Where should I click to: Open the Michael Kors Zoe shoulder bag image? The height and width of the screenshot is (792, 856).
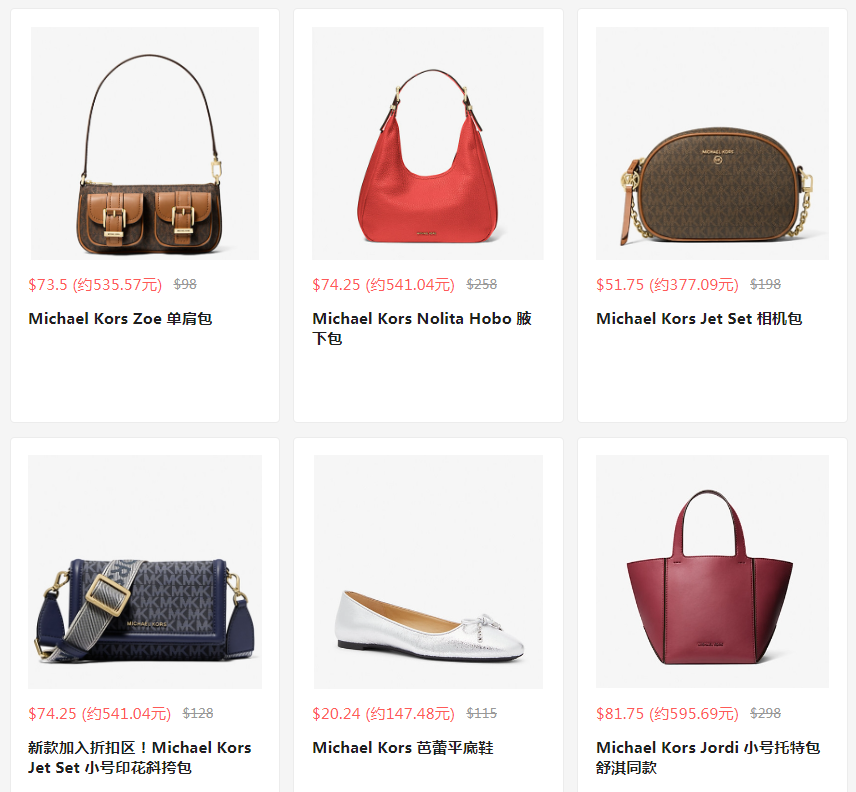[x=145, y=143]
